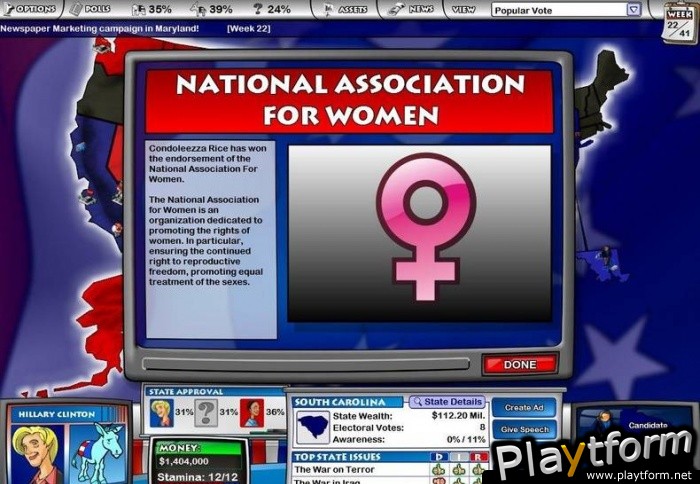Image resolution: width=700 pixels, height=484 pixels.
Task: Click the Democratic donkey party emblem
Action: [99, 452]
